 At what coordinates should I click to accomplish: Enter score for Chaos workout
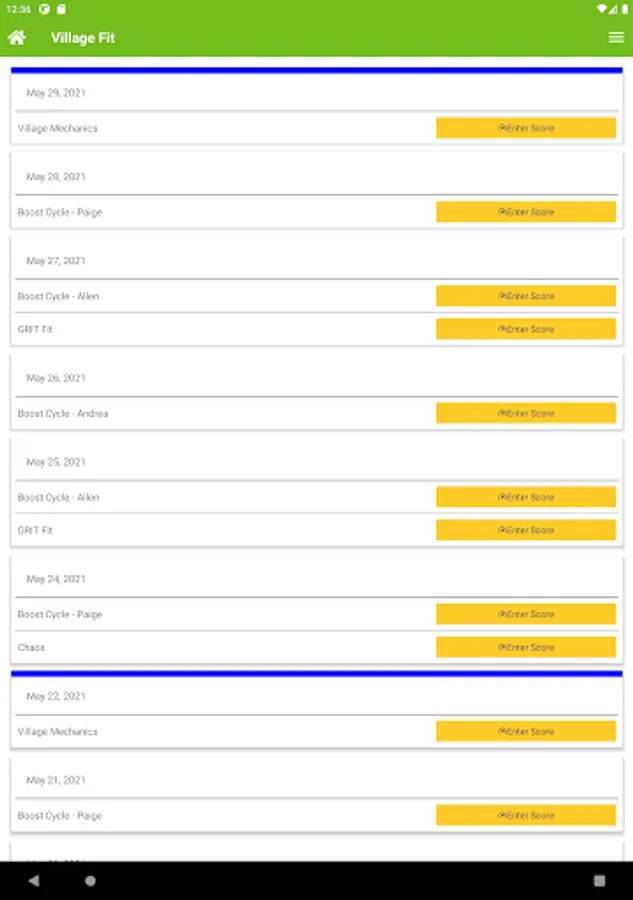point(525,647)
